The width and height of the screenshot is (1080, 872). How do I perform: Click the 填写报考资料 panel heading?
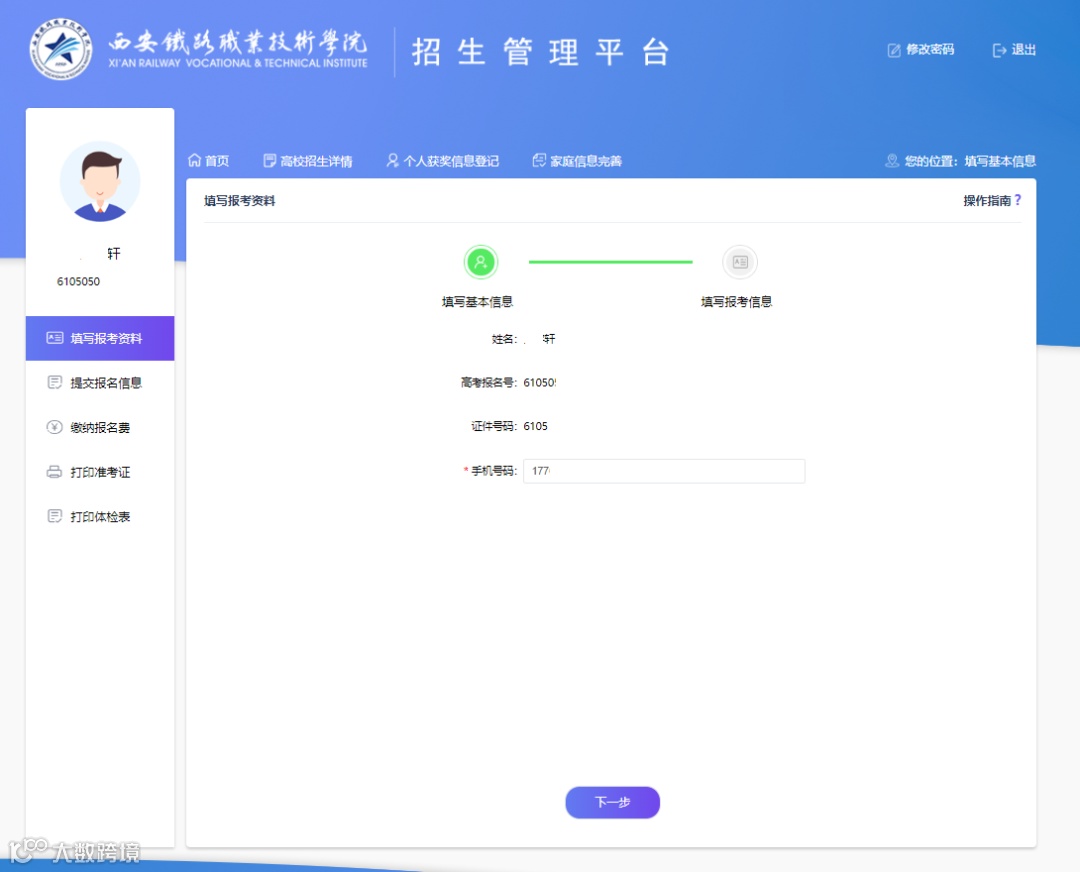(x=240, y=200)
